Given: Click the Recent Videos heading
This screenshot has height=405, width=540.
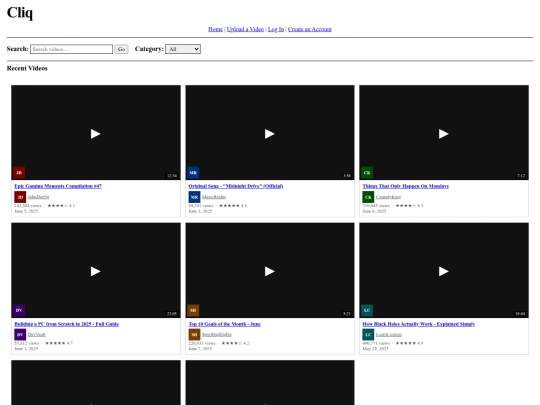Looking at the screenshot, I should (27, 68).
